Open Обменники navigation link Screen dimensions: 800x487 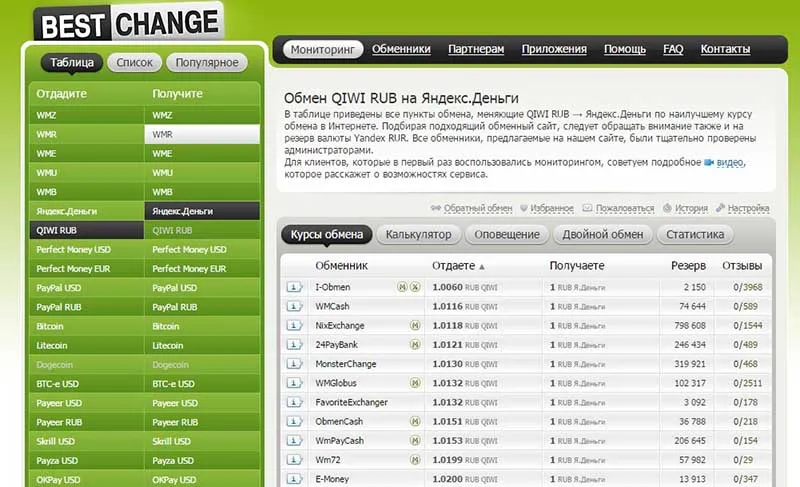tap(401, 49)
